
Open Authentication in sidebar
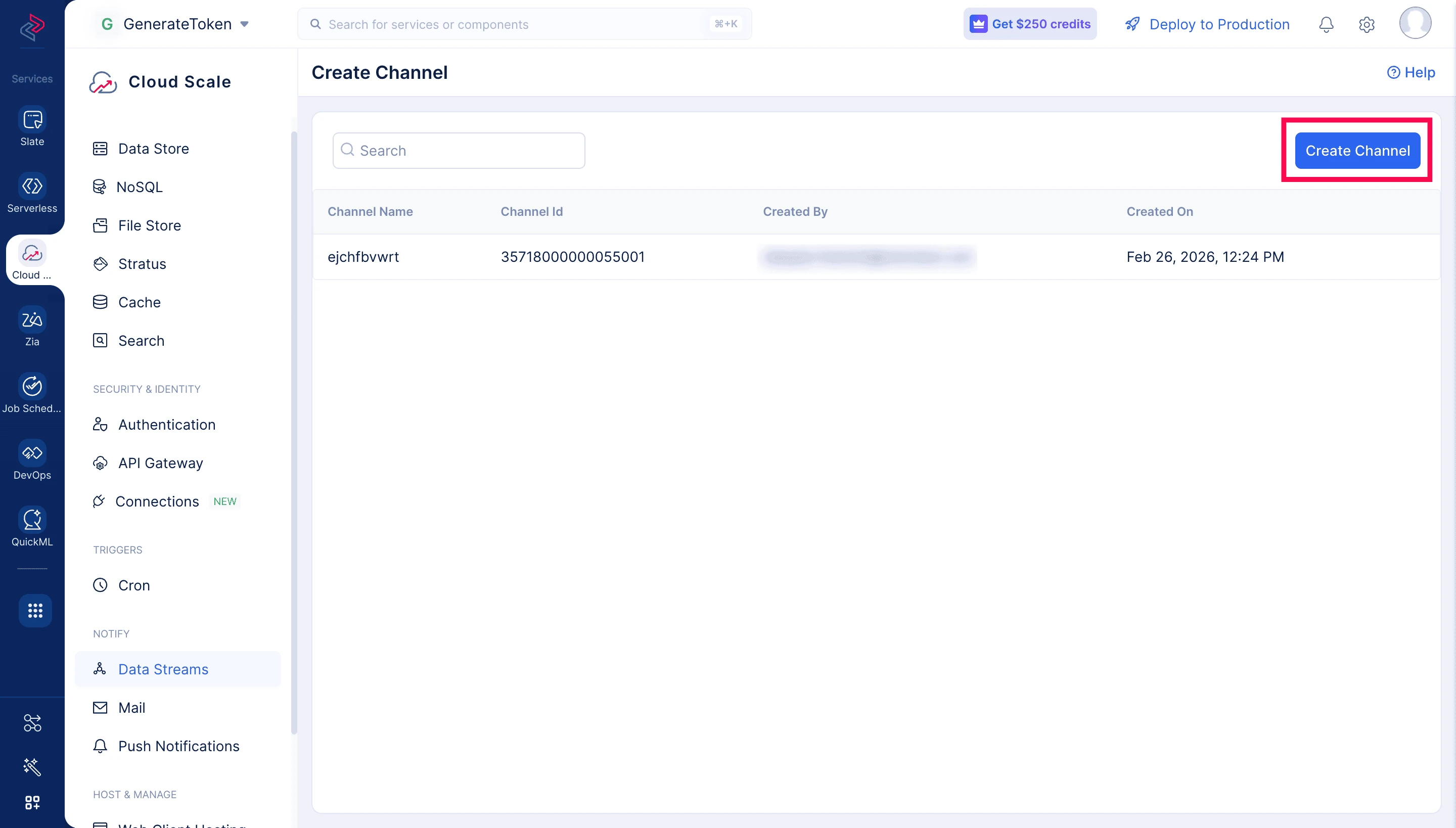point(177,424)
